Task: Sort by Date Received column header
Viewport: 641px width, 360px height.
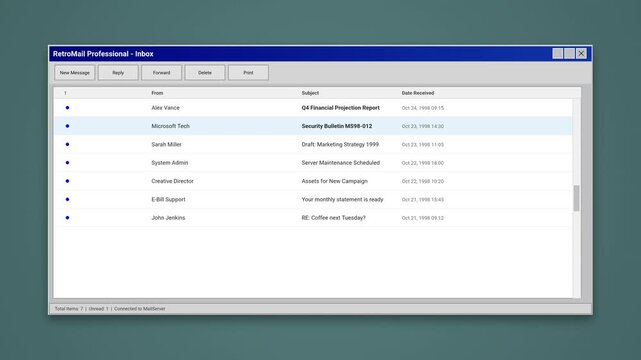Action: [417, 93]
